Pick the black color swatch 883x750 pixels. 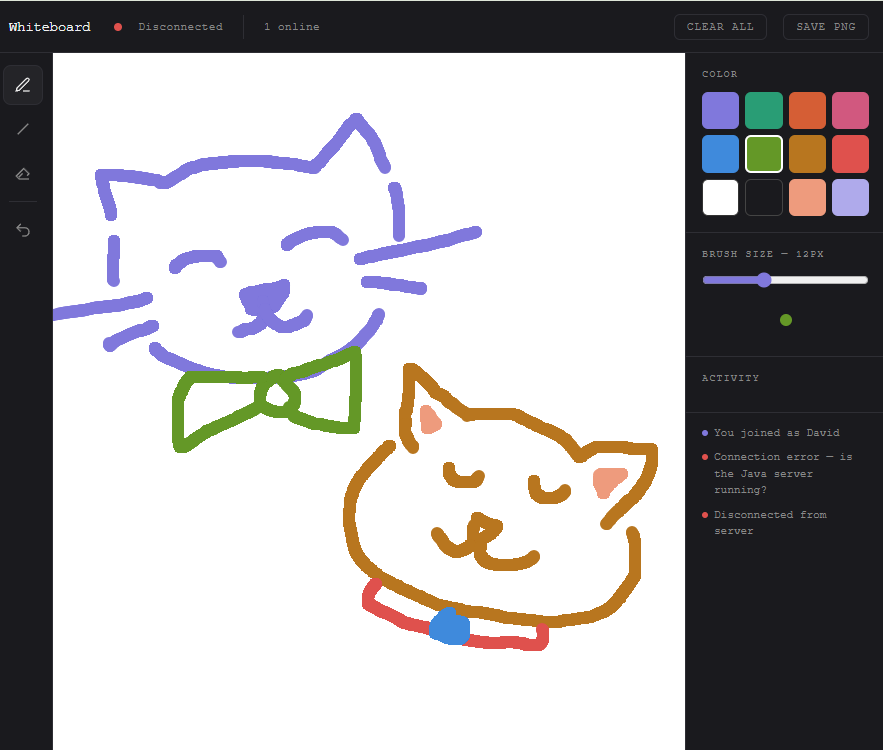(764, 198)
